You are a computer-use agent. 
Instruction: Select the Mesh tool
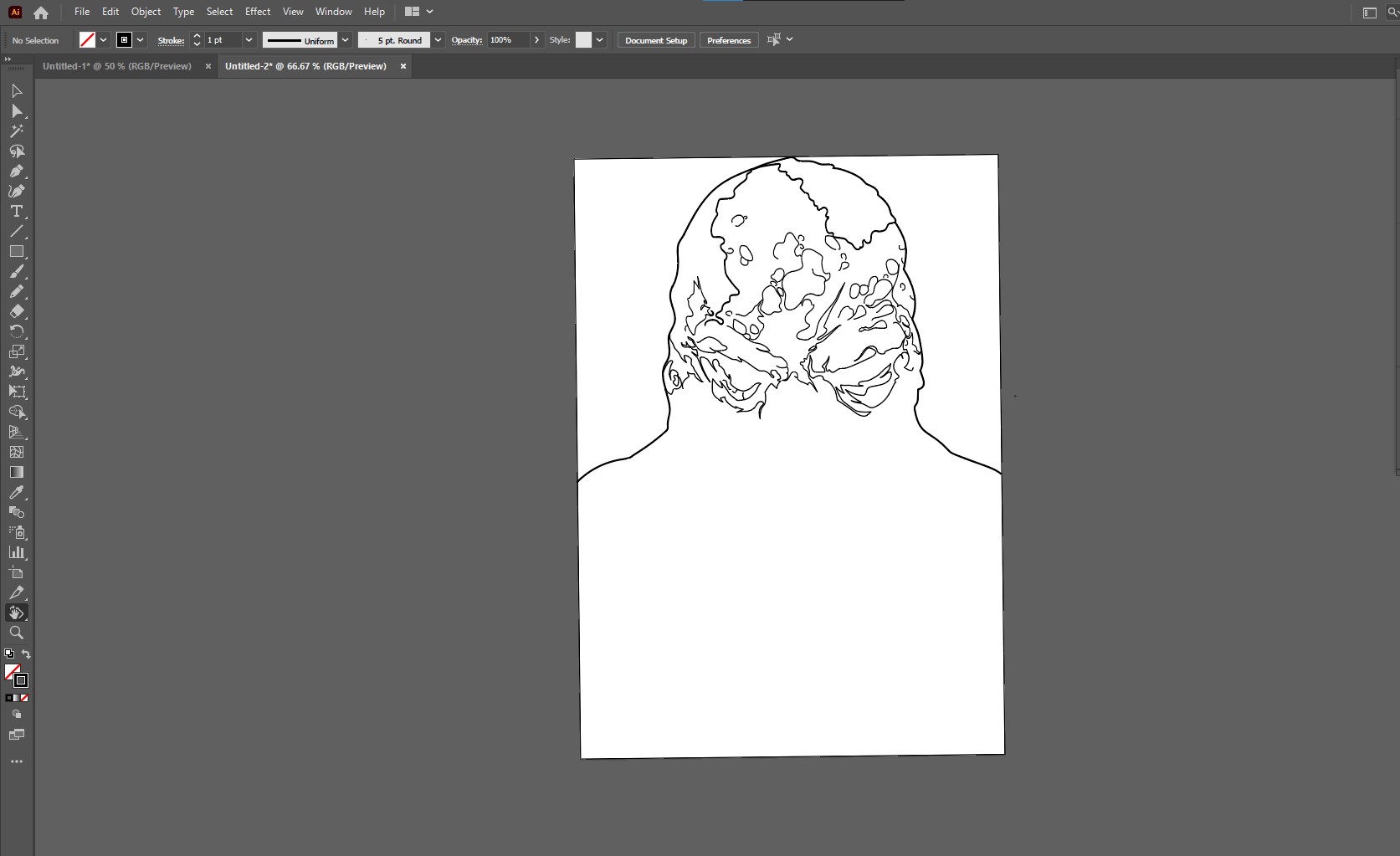(17, 452)
